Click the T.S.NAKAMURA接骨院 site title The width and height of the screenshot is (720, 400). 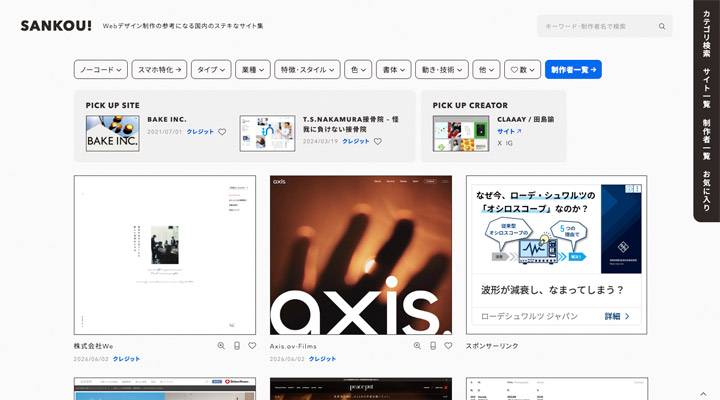click(350, 124)
